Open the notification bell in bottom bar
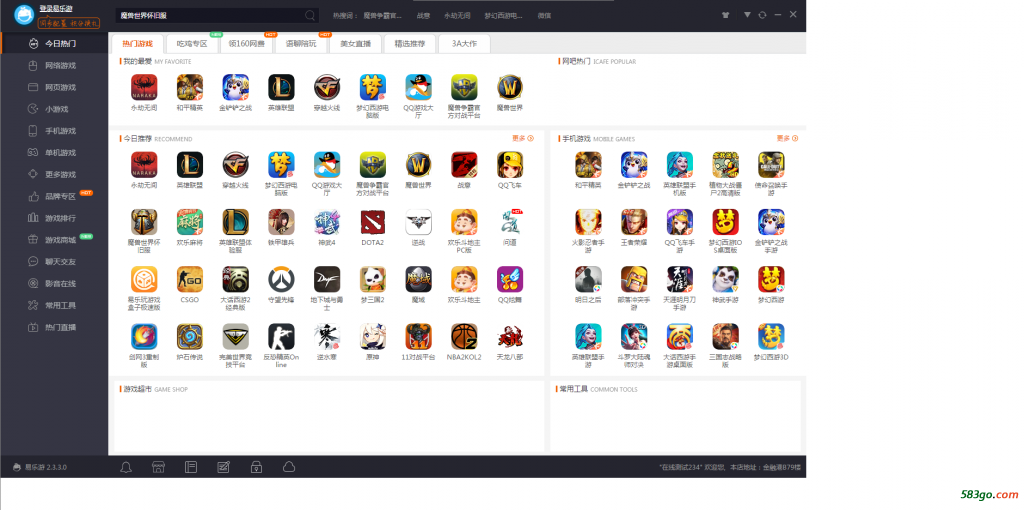1024x510 pixels. coord(126,467)
